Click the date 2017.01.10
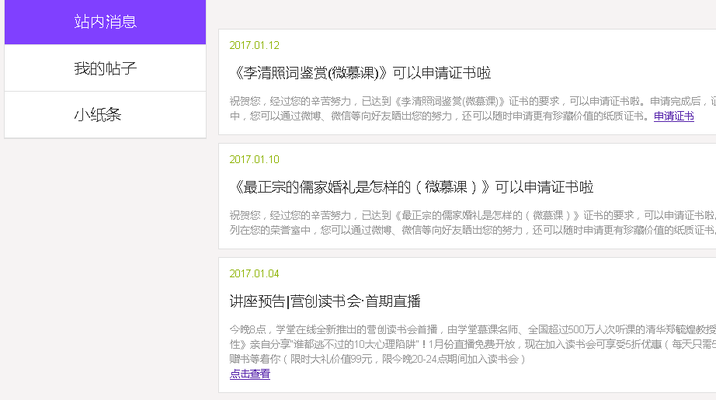This screenshot has width=716, height=400. (254, 159)
